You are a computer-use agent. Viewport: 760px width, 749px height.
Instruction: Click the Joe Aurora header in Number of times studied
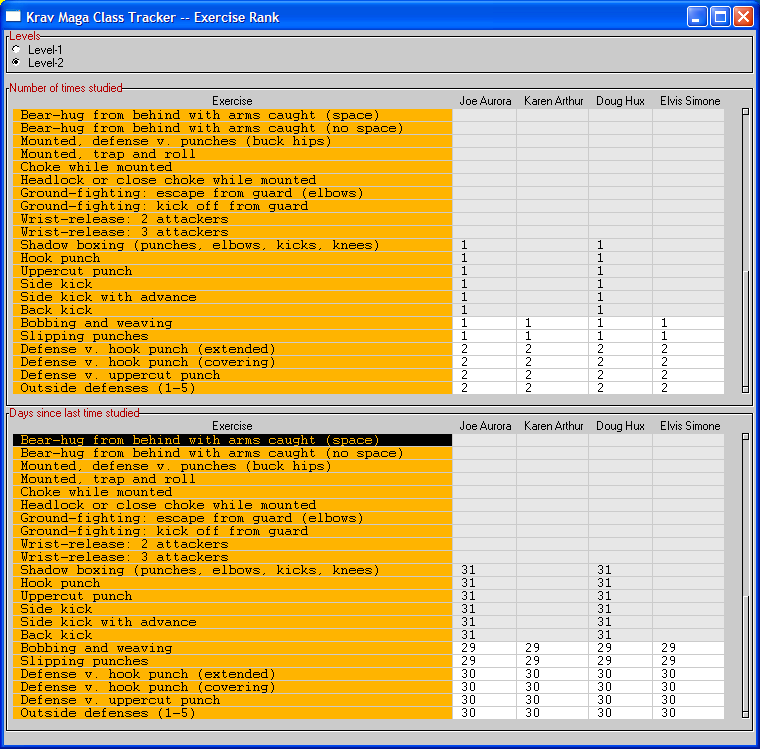pyautogui.click(x=485, y=101)
